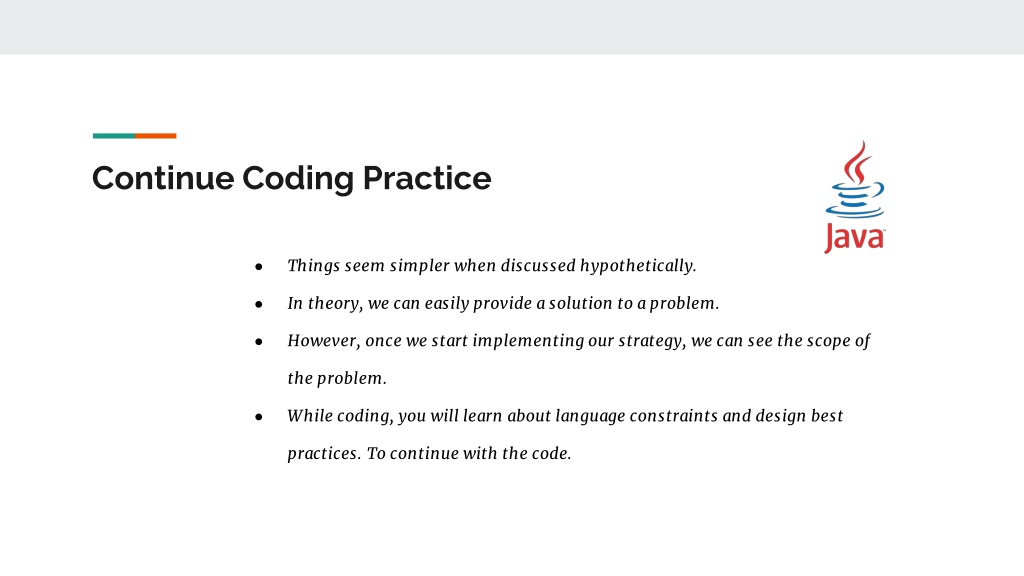1024x576 pixels.
Task: Click the teal segment of the accent bar
Action: pos(114,136)
